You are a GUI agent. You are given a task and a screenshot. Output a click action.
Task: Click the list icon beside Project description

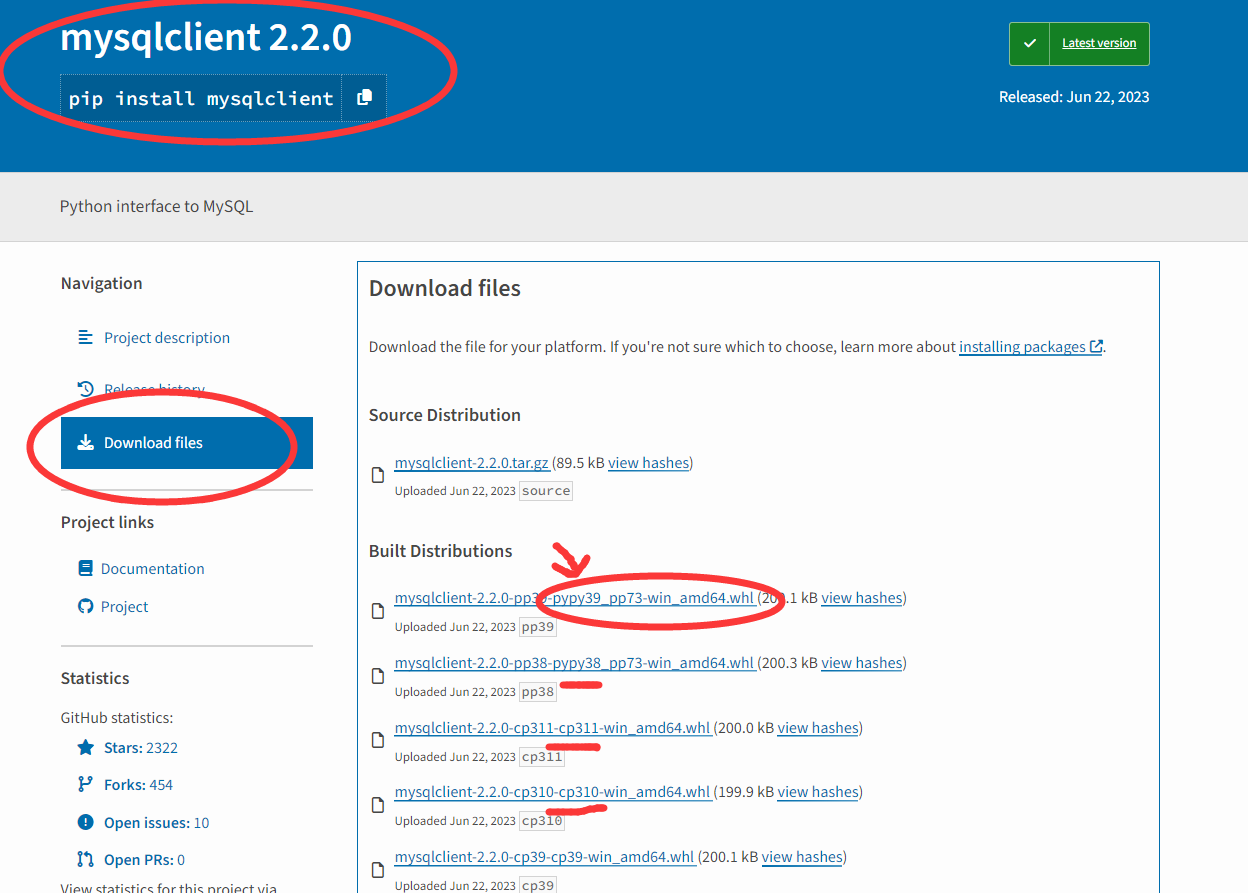click(85, 337)
